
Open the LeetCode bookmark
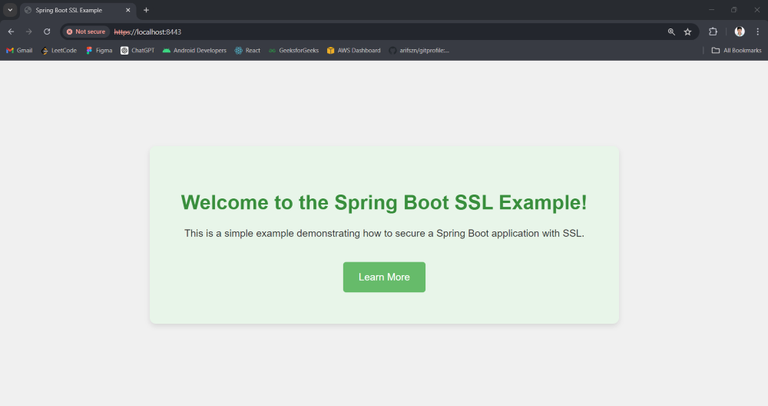(59, 50)
